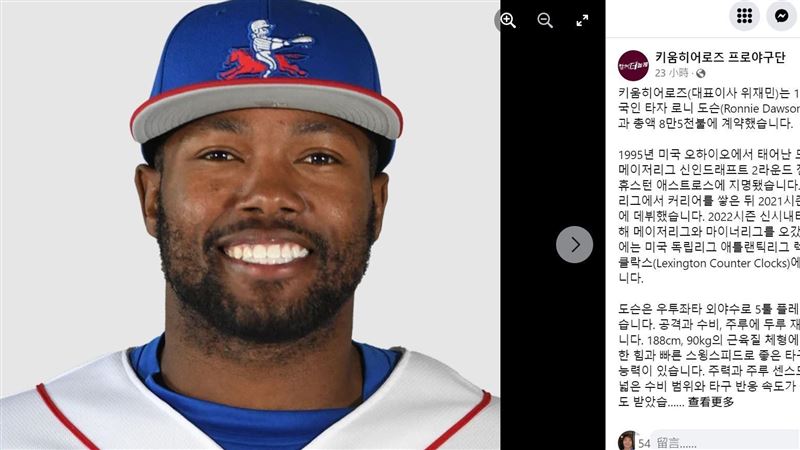Viewport: 800px width, 450px height.
Task: Open the 23 小時 post timestamp
Action: tap(671, 73)
